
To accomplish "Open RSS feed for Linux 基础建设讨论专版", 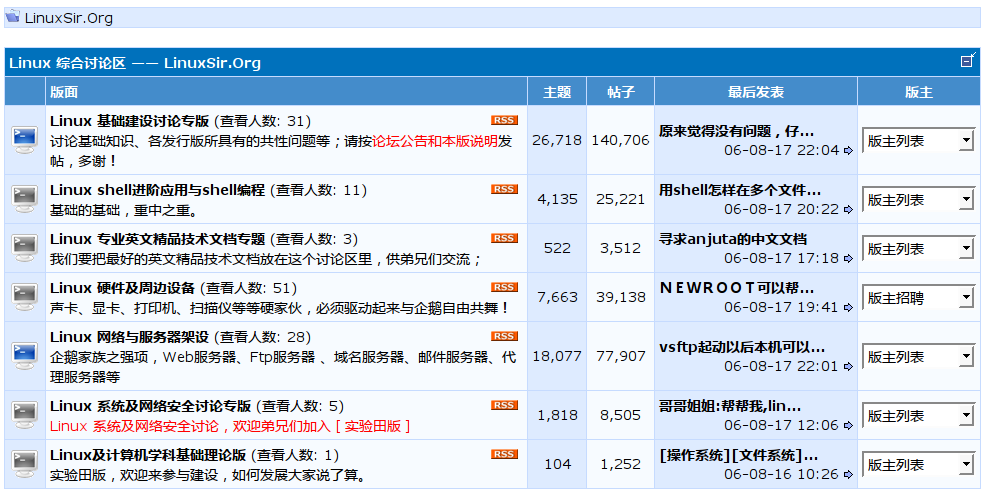I will click(x=504, y=120).
